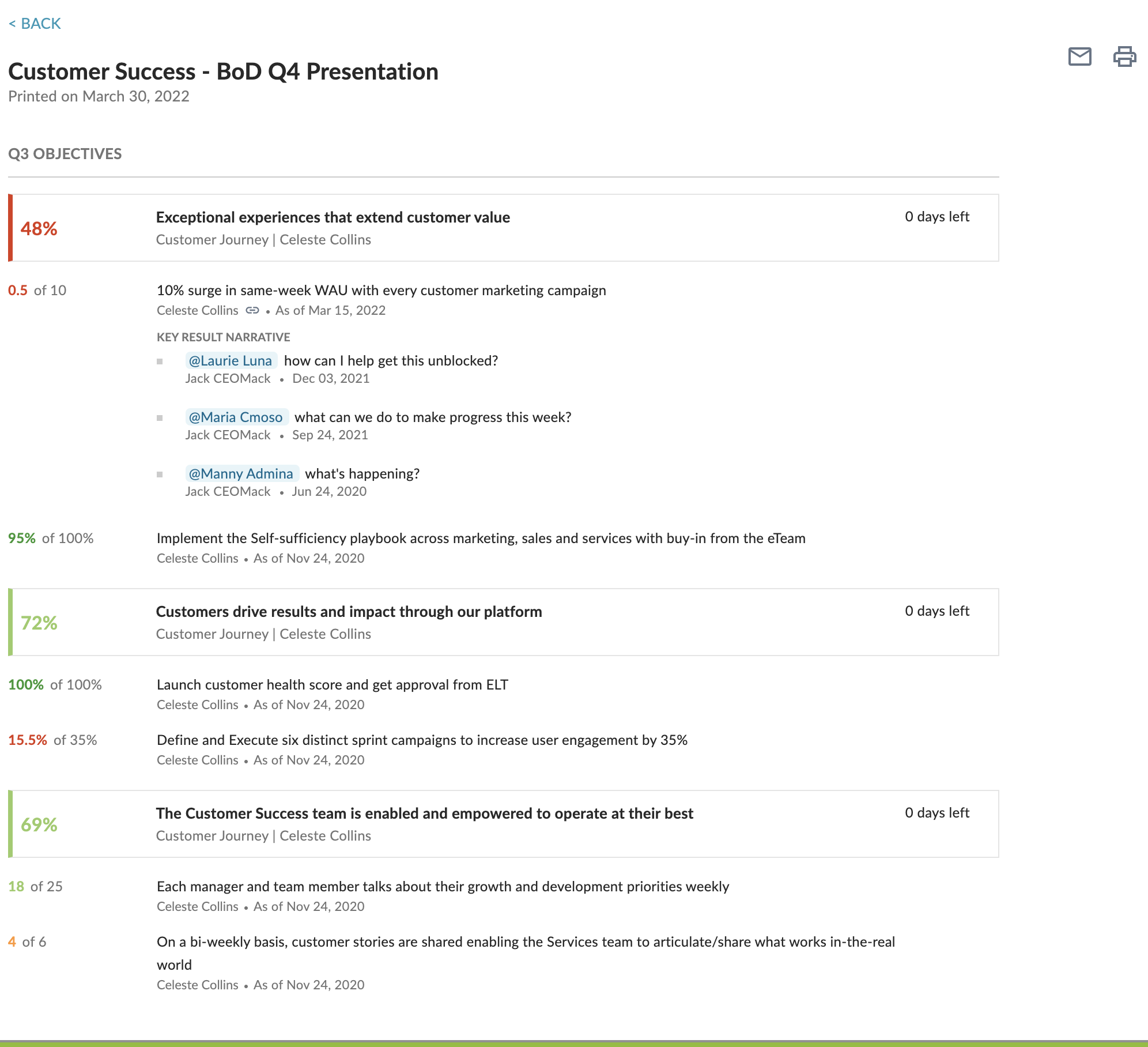Screen dimensions: 1148x1047
Task: Go back using the BACK link
Action: [35, 24]
